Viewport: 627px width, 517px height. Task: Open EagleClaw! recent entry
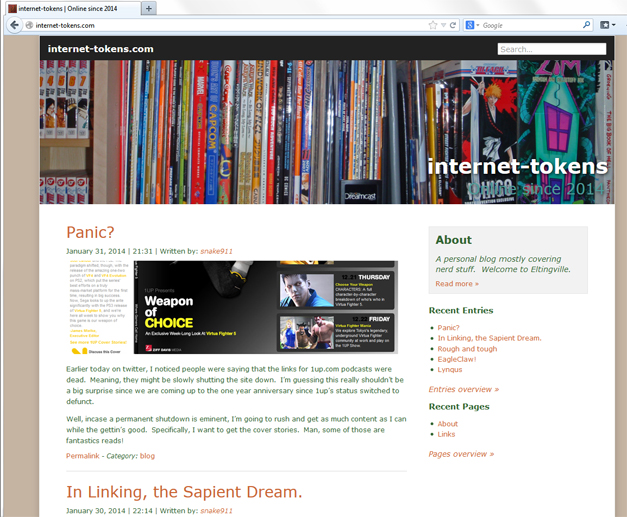(457, 359)
